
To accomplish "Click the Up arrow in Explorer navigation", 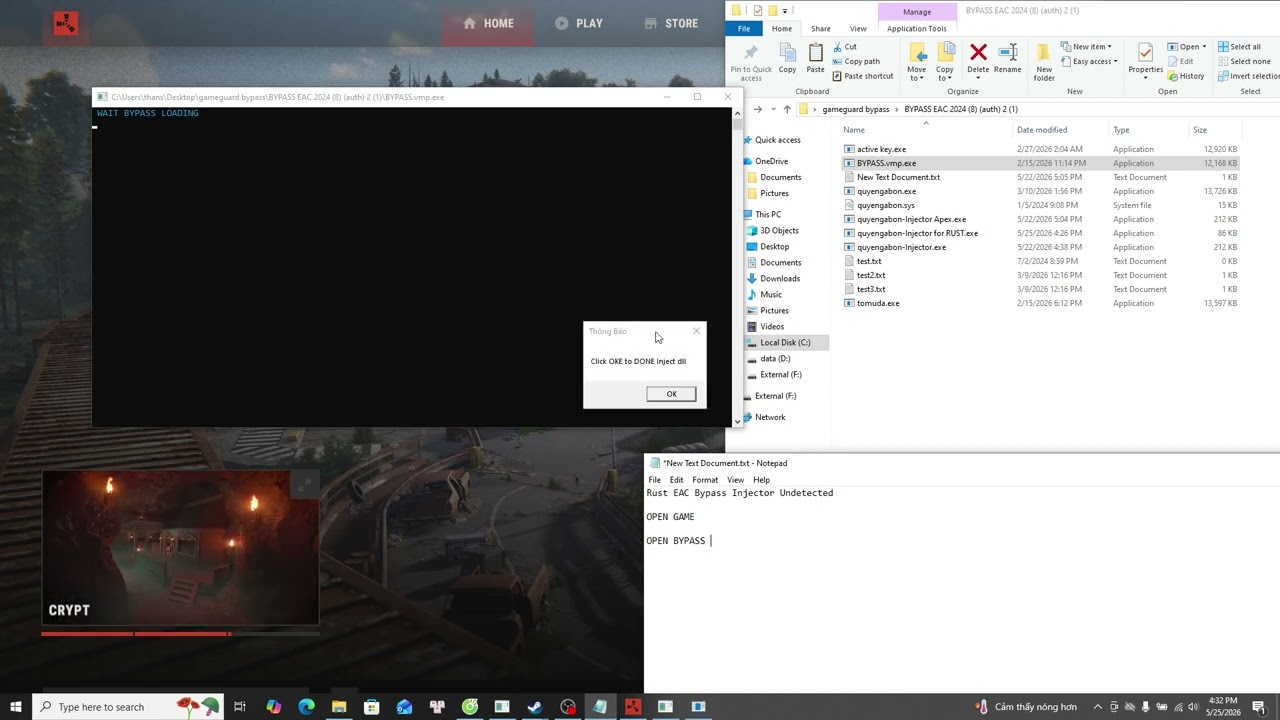I will coord(787,109).
